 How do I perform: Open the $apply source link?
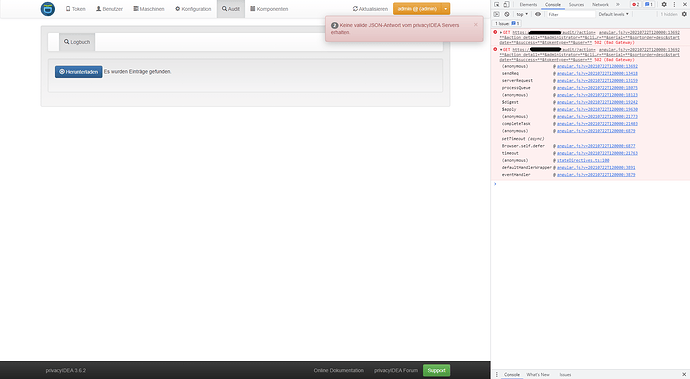(x=597, y=109)
